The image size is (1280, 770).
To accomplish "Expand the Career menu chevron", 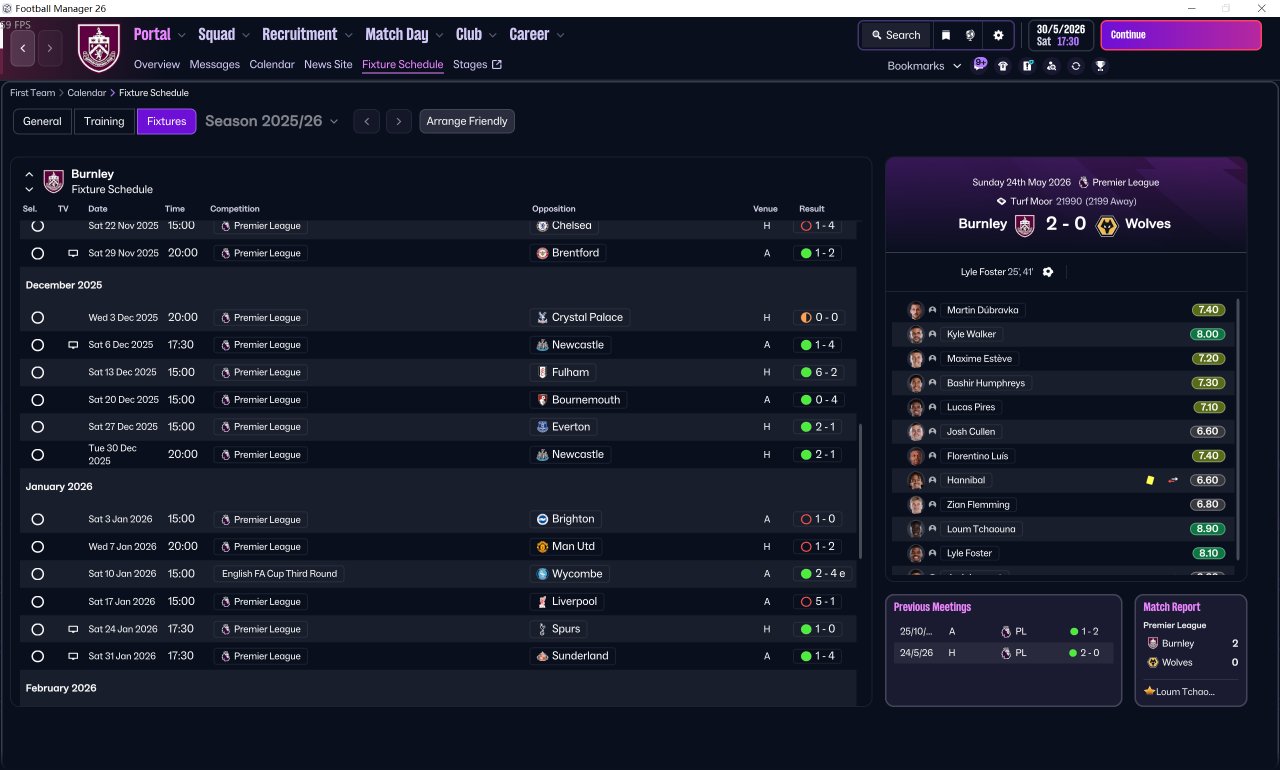I will point(560,35).
